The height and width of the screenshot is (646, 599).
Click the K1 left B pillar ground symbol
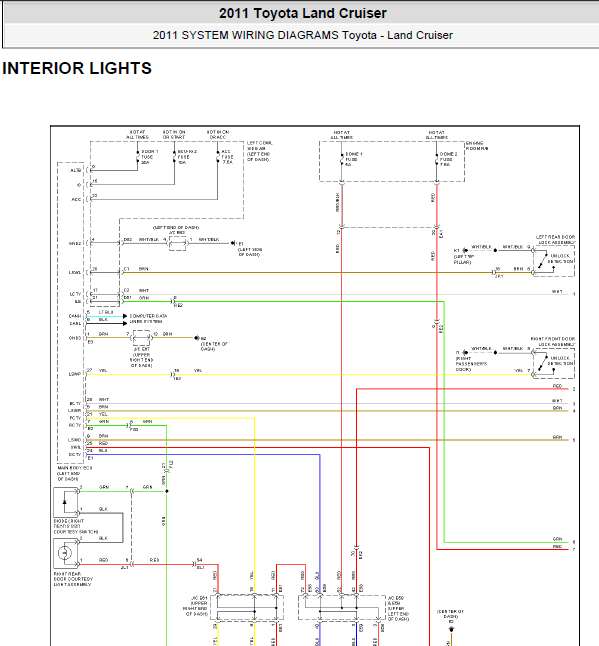point(465,250)
